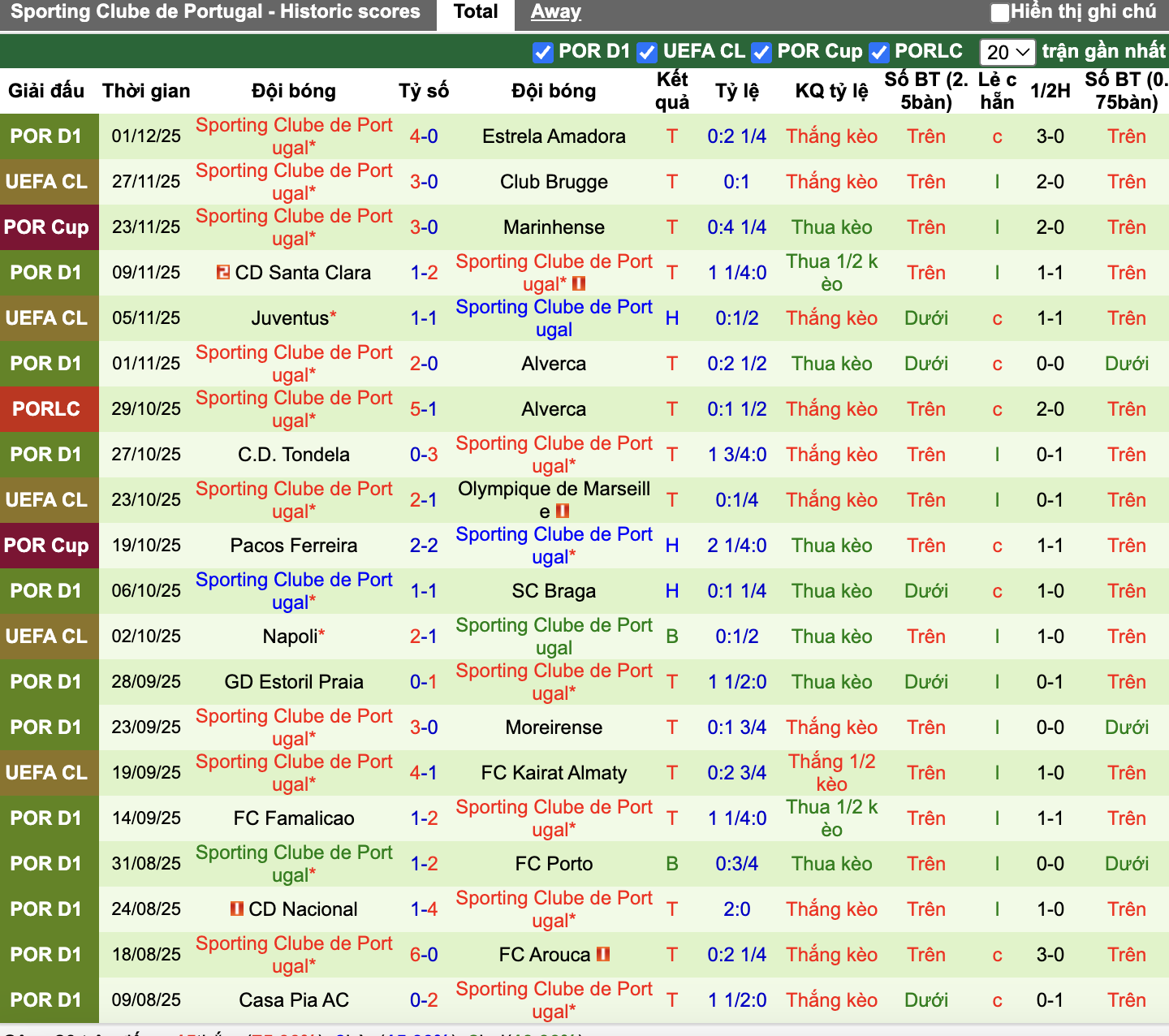Click the Juventus team name

[x=290, y=318]
